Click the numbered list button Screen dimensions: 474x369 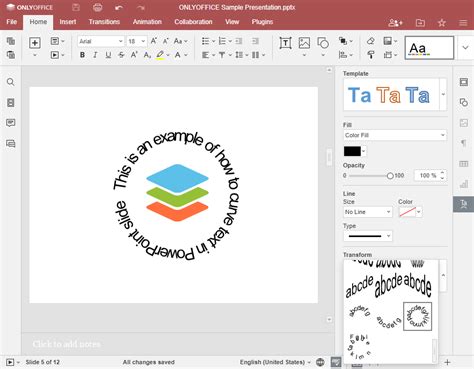222,41
